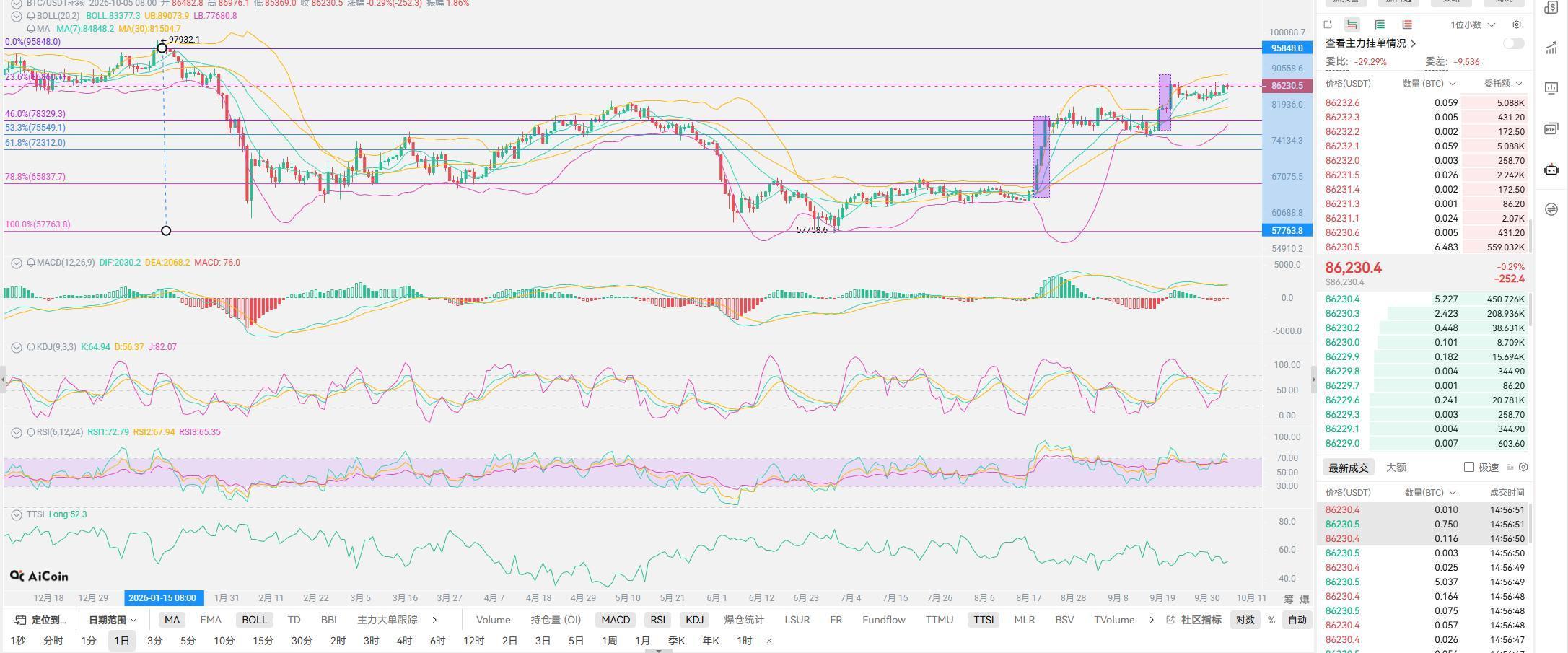Click the 自动 auto-scale button
The height and width of the screenshot is (653, 1568).
[x=1297, y=620]
